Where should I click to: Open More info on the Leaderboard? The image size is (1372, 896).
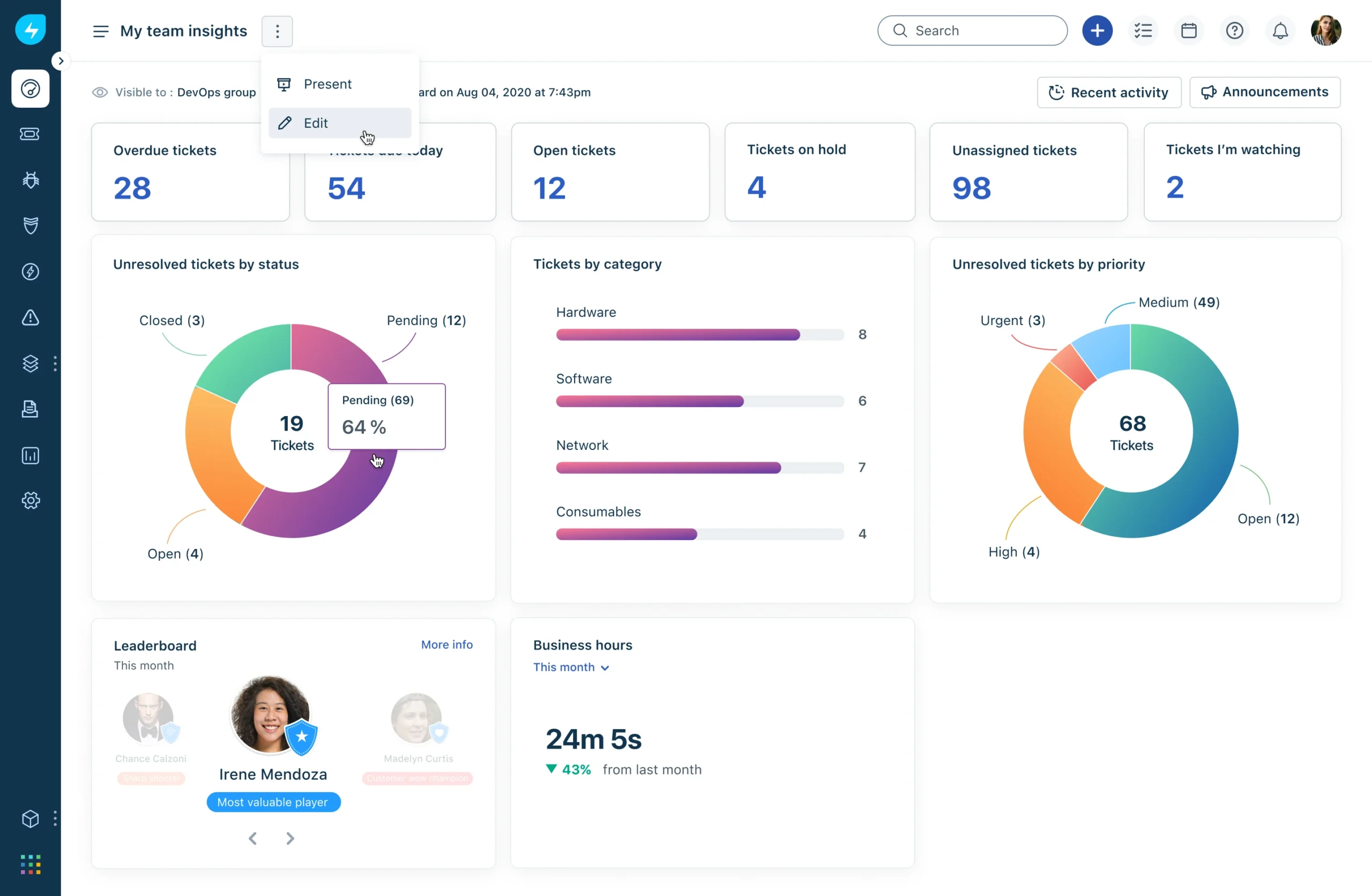tap(446, 644)
